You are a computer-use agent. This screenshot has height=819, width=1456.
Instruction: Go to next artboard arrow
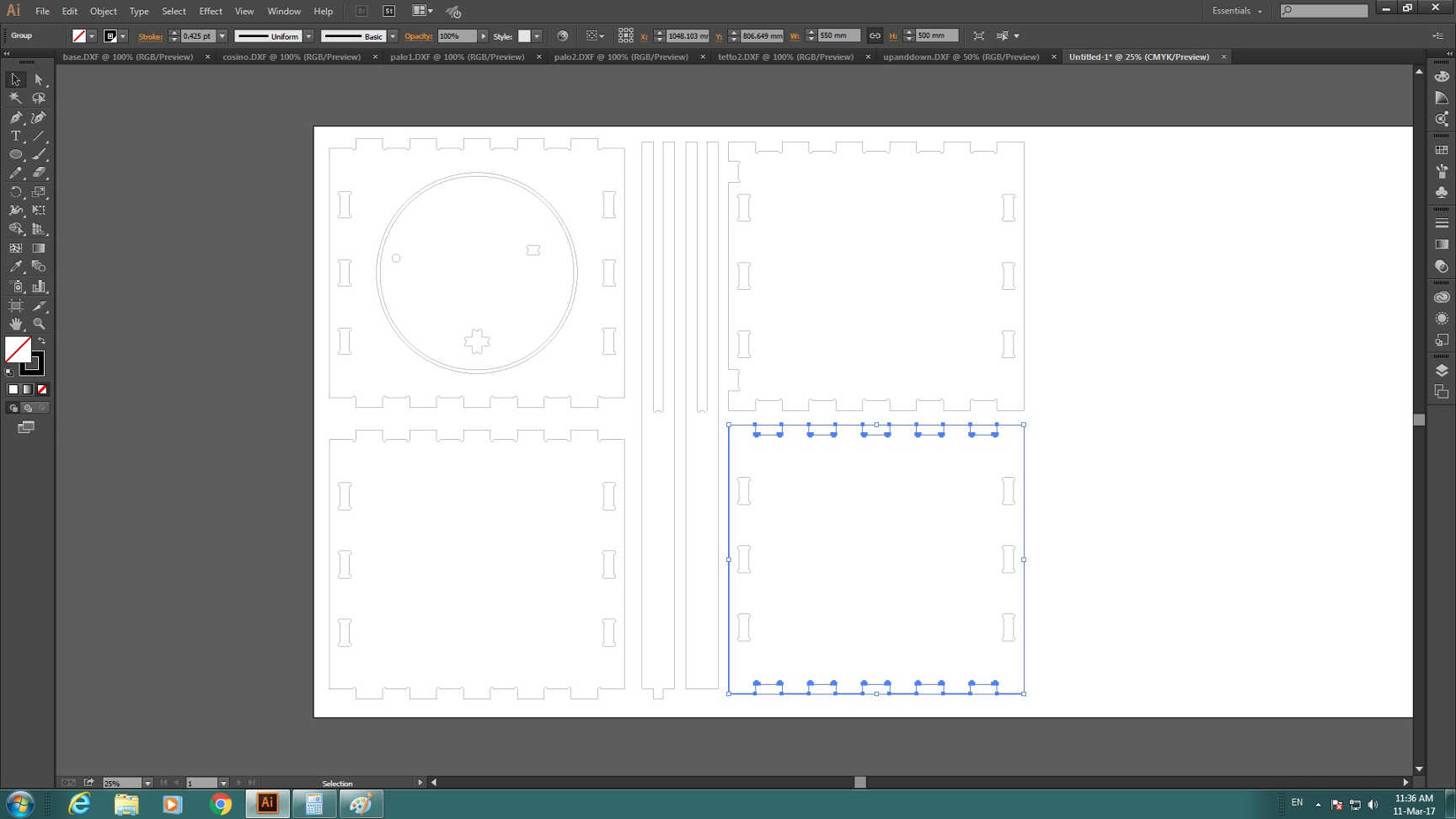coord(238,783)
